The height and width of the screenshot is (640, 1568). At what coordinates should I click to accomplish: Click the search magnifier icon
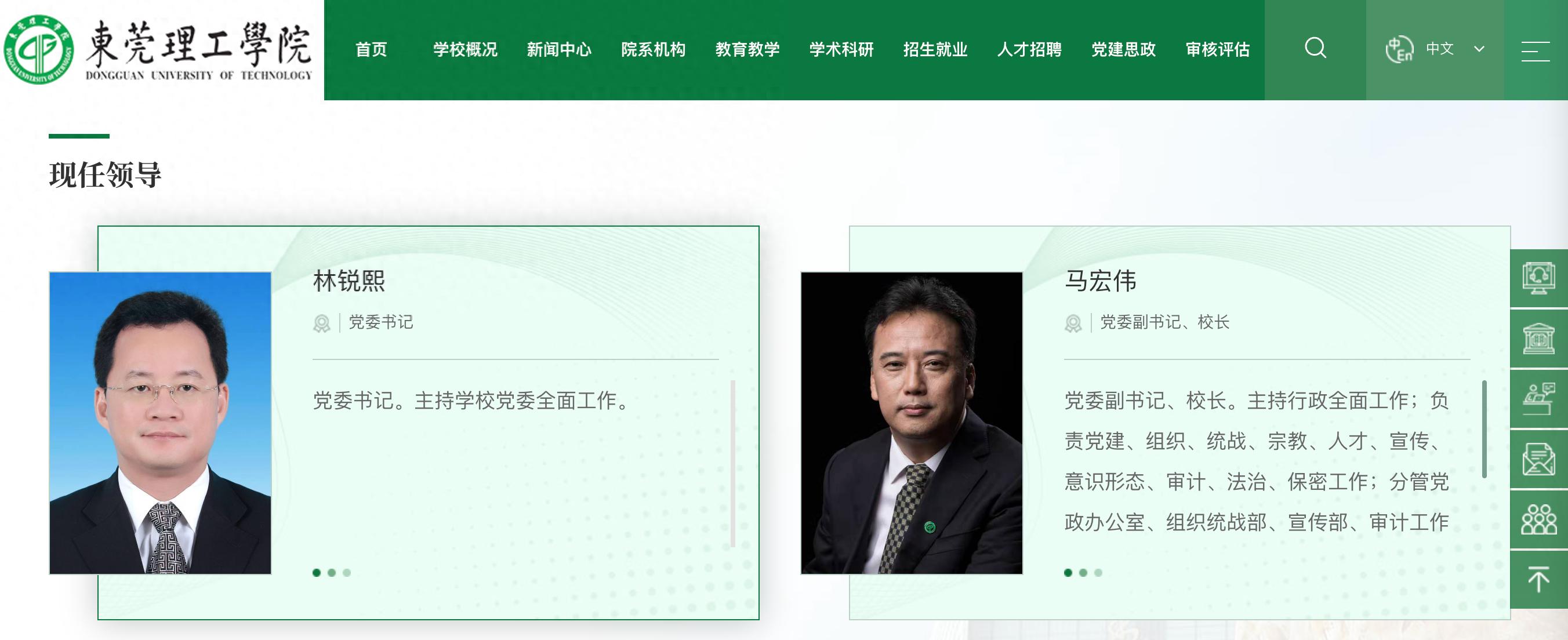click(1315, 48)
